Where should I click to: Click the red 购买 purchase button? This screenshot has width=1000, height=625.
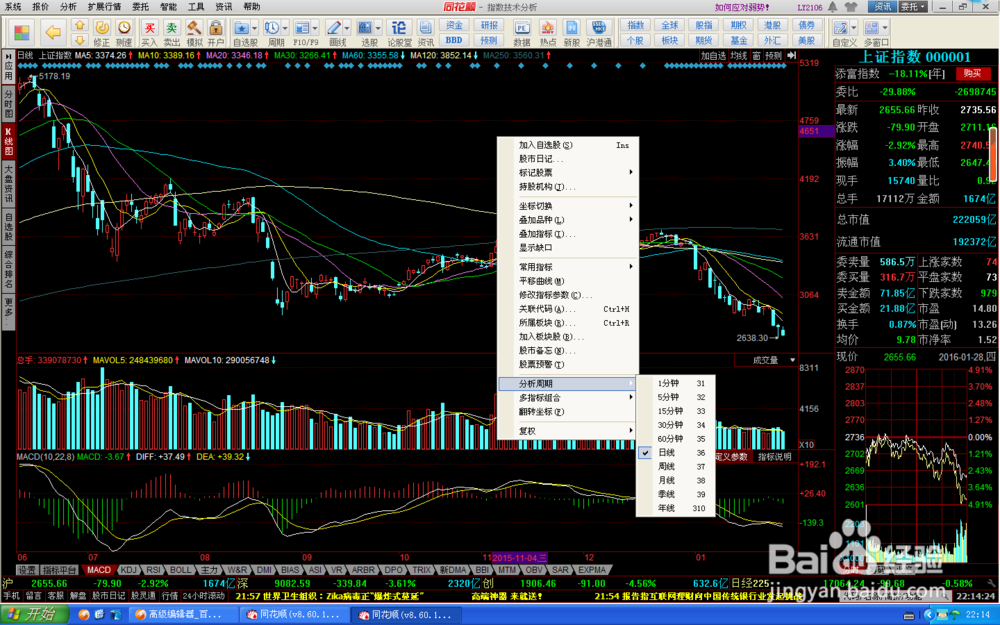coord(973,74)
